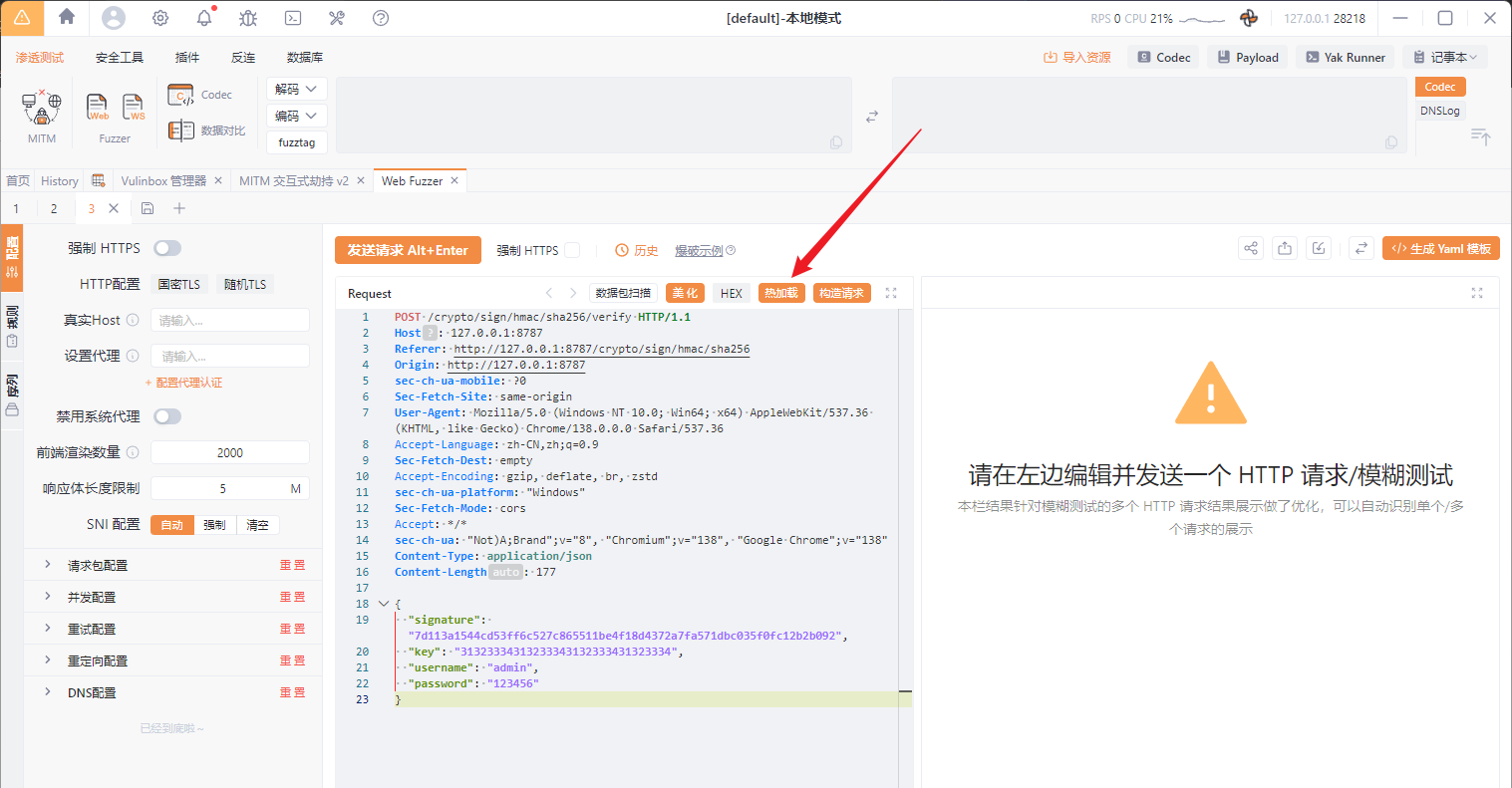Viewport: 1512px width, 788px height.
Task: Select SNI 强制 option
Action: [215, 525]
